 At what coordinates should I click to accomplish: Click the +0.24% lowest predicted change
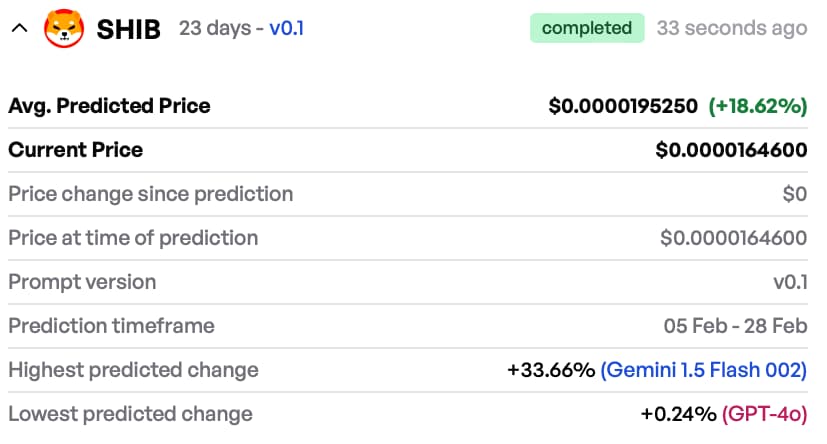(678, 414)
